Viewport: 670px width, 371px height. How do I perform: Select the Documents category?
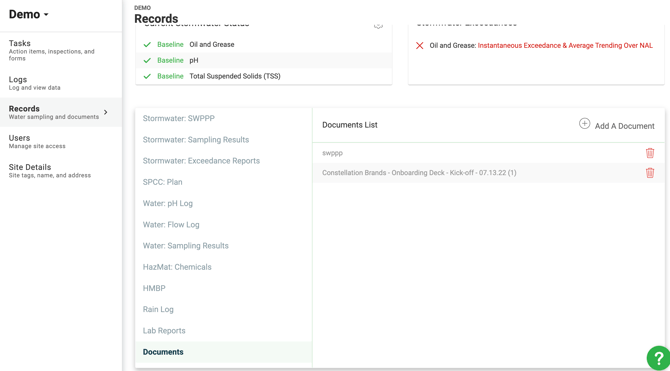pos(223,352)
